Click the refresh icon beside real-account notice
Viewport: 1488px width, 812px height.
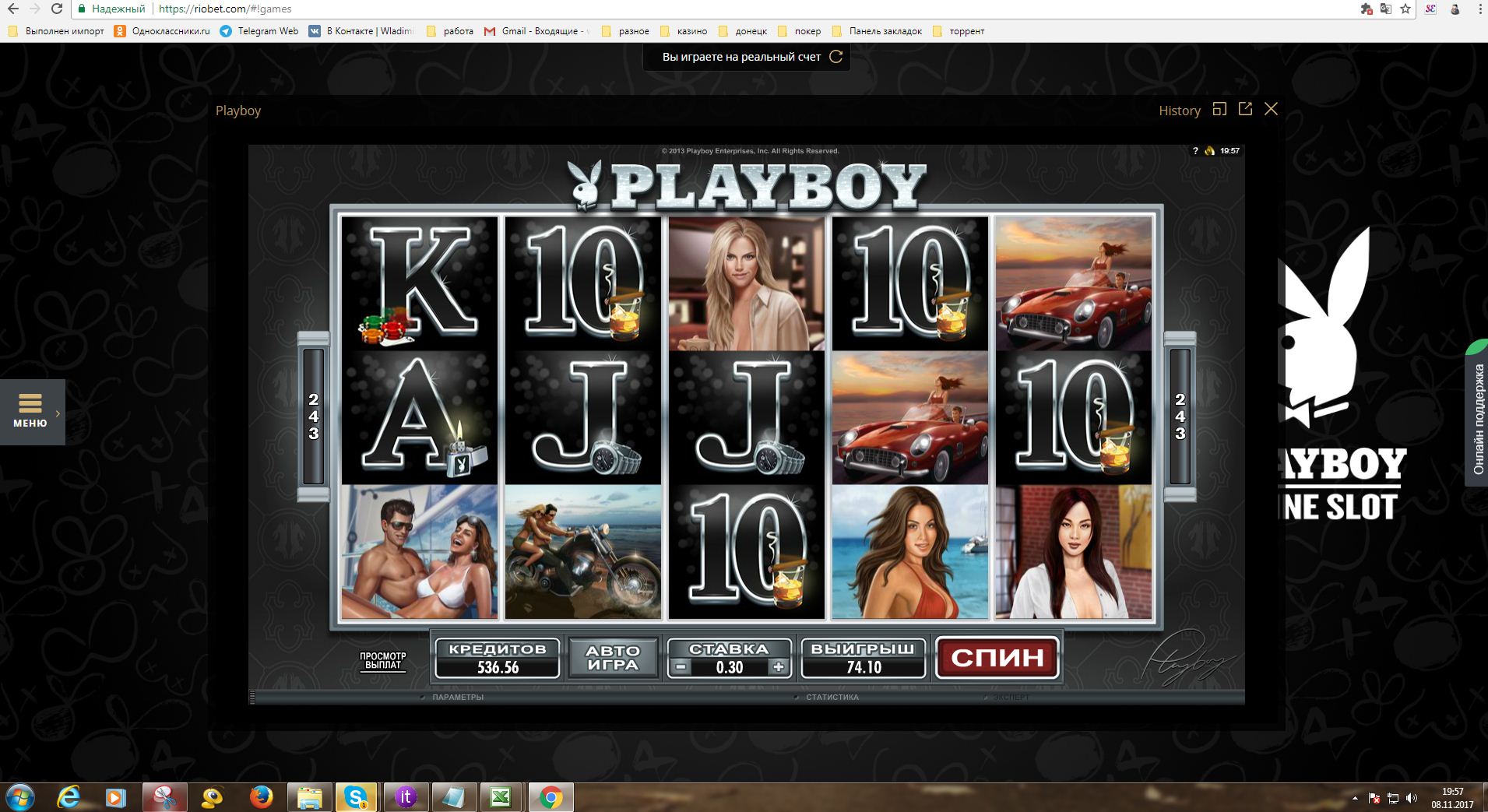click(835, 57)
